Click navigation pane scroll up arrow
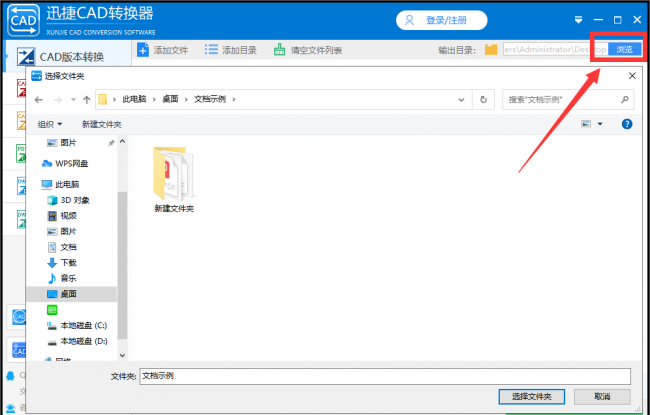 tap(122, 141)
